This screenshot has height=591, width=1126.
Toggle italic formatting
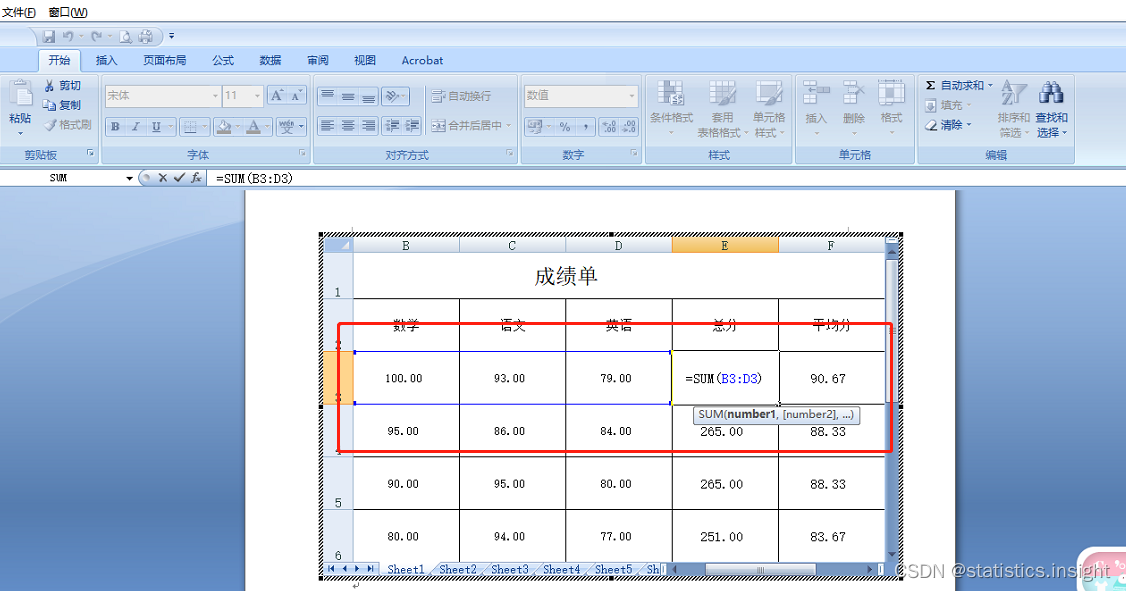tap(136, 126)
